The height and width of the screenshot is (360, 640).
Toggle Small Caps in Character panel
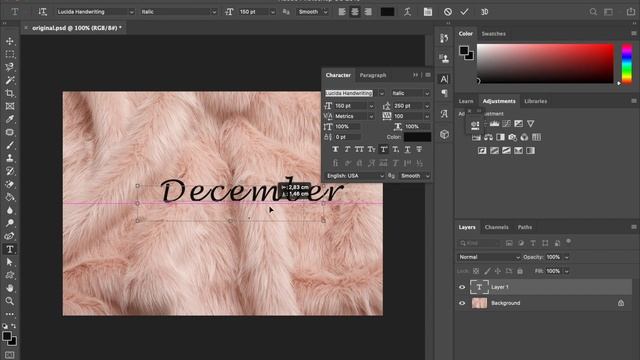tap(371, 149)
